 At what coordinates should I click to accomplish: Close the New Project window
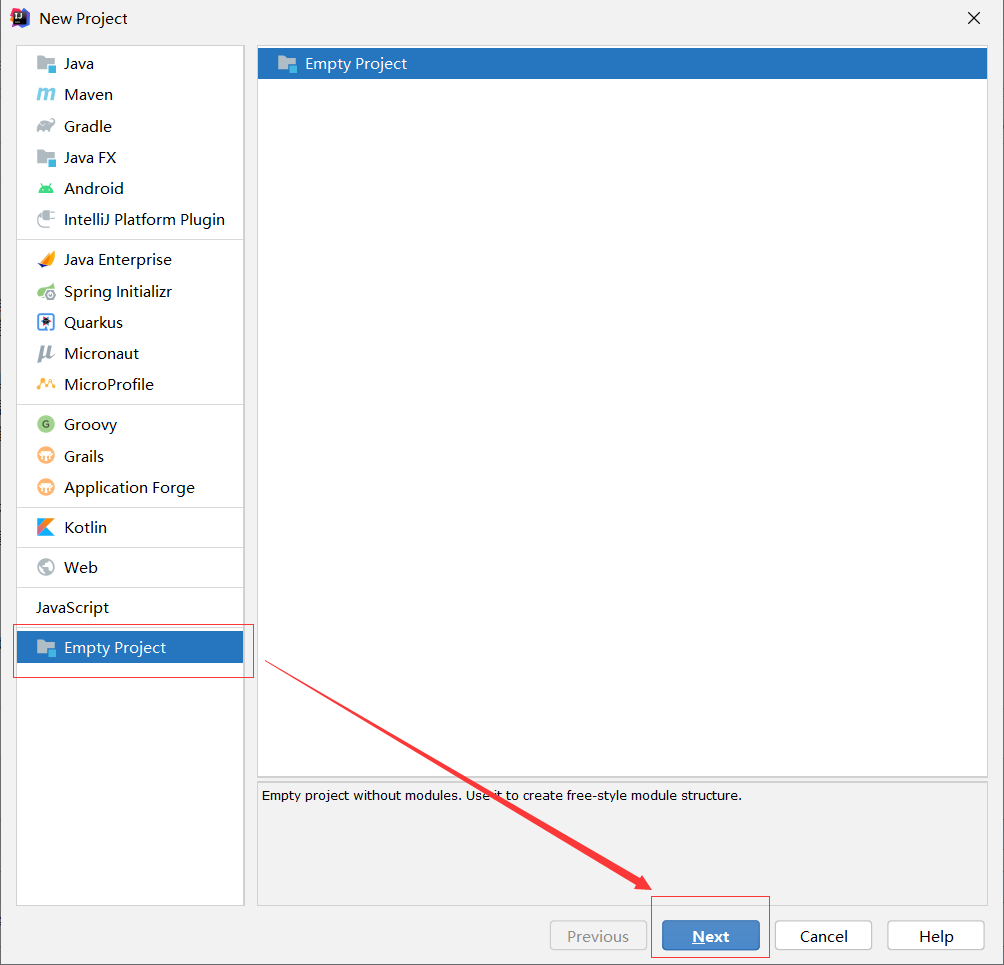(974, 18)
